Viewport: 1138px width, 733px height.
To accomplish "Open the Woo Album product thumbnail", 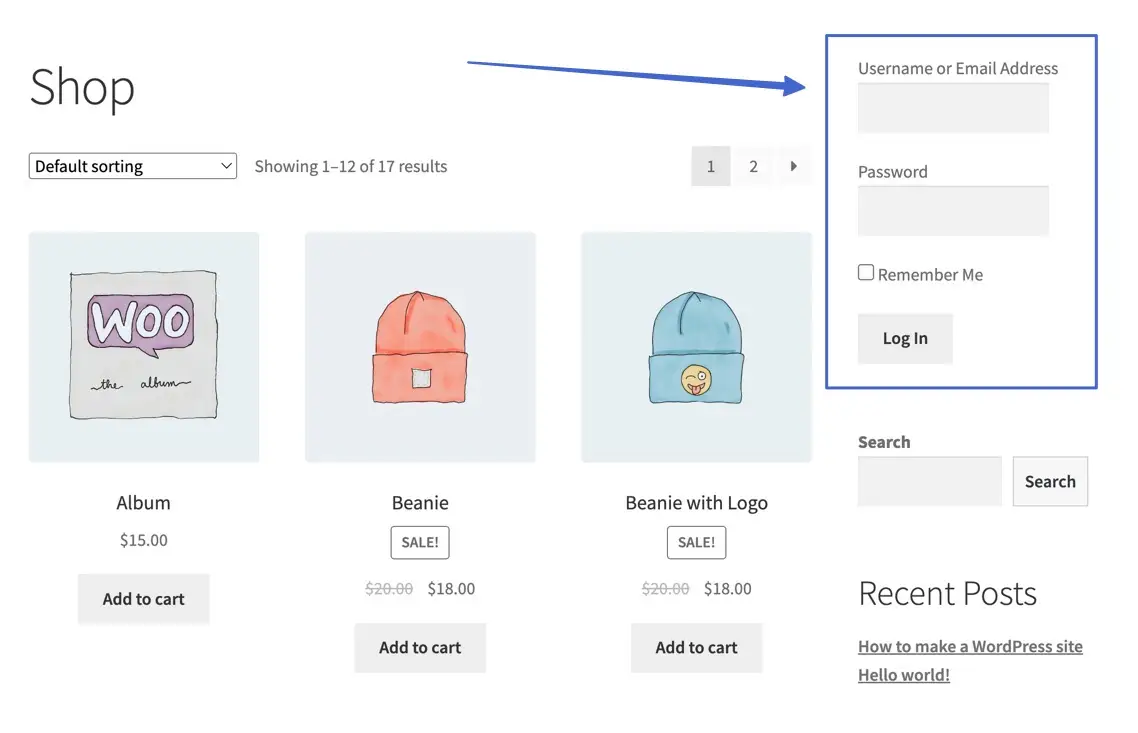I will (x=143, y=346).
